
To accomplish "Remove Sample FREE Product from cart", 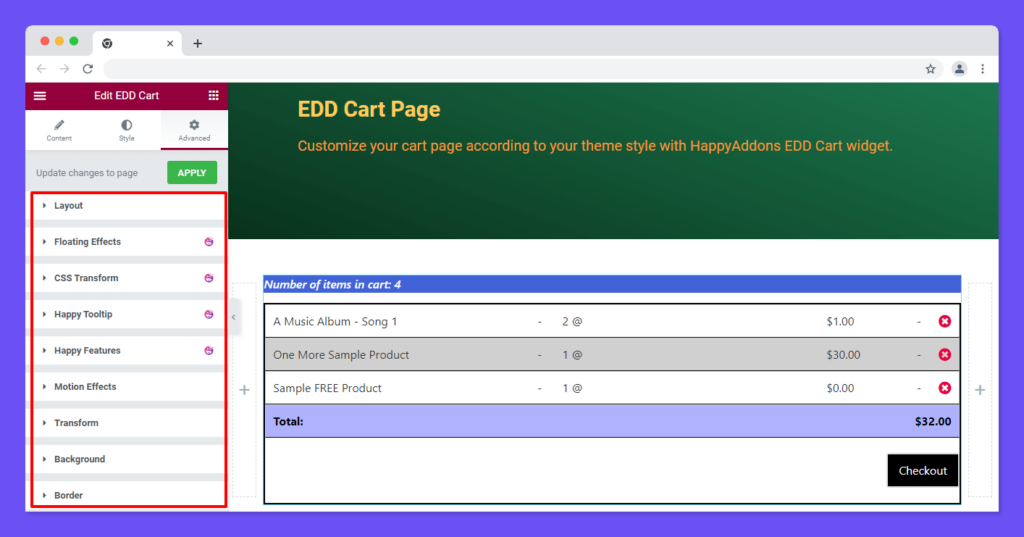I will (944, 388).
